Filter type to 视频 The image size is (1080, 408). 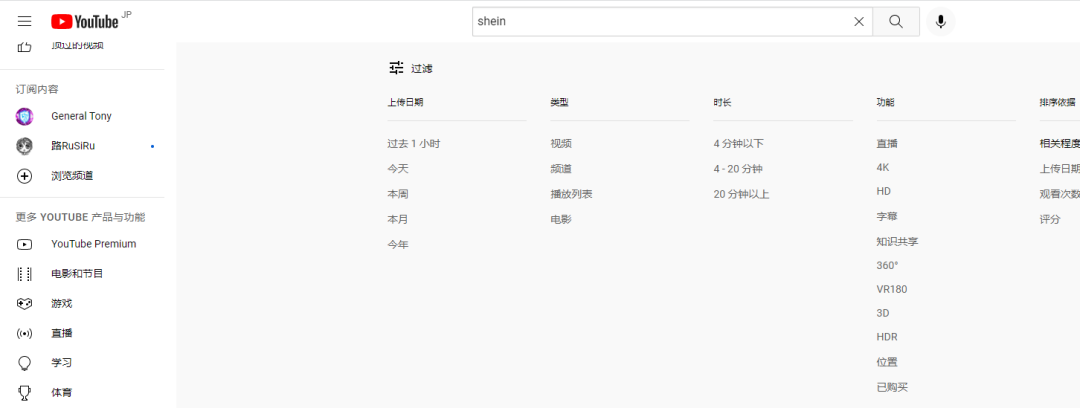point(561,144)
